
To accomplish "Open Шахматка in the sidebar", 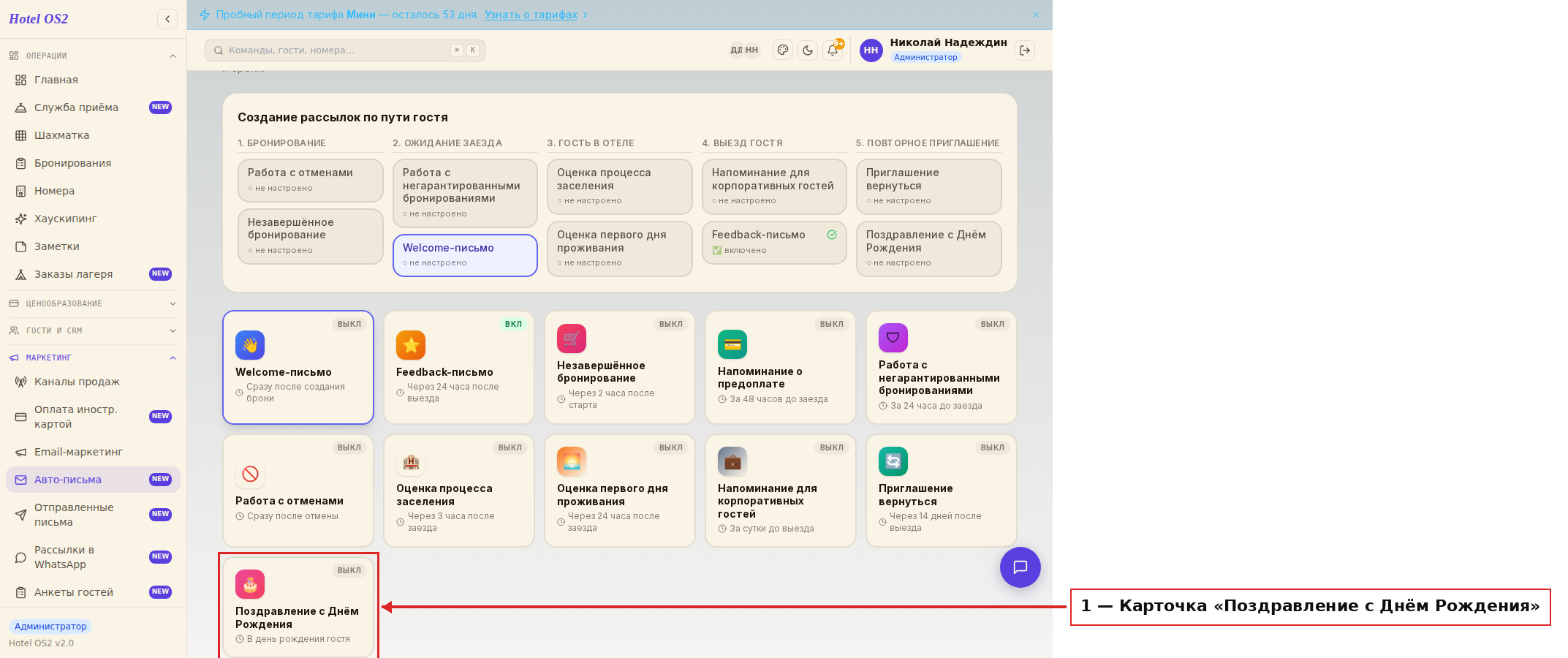I will [93, 135].
